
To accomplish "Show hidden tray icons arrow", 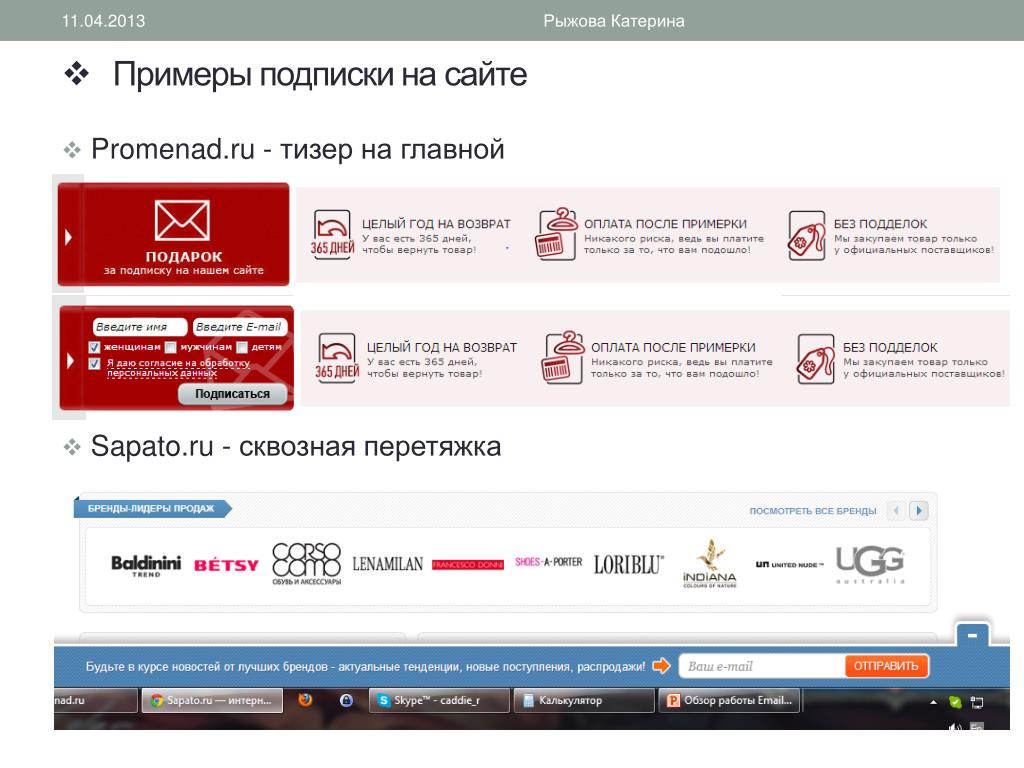I will click(x=934, y=702).
